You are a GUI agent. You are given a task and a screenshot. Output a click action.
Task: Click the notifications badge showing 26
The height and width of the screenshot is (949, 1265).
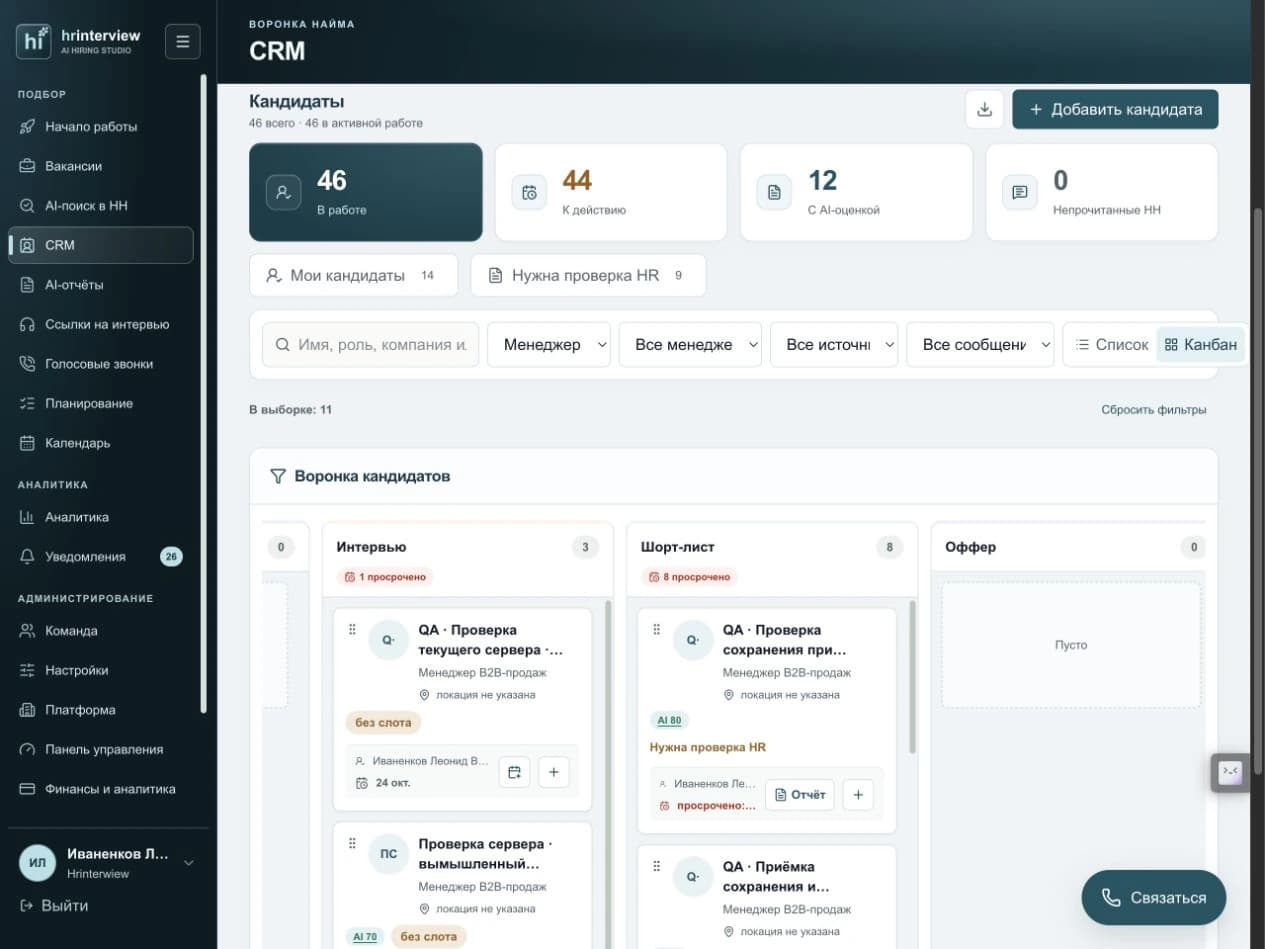point(171,557)
